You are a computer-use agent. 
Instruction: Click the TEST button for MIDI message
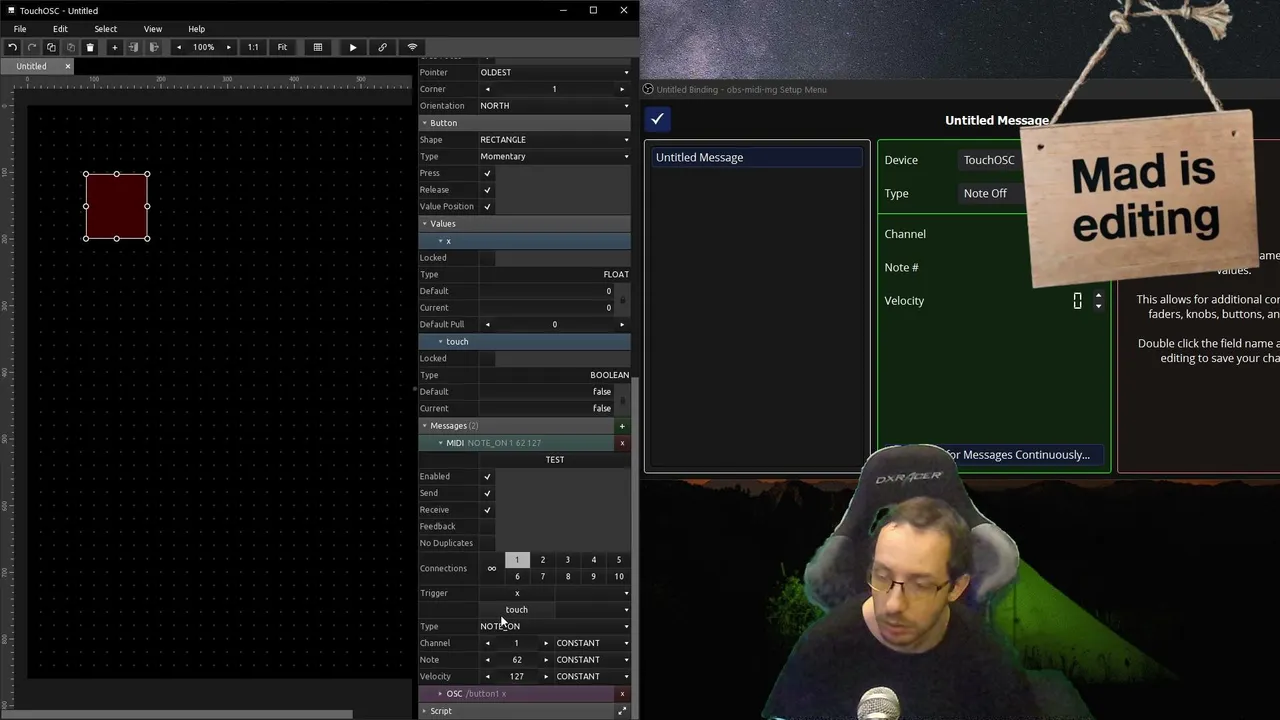(555, 460)
